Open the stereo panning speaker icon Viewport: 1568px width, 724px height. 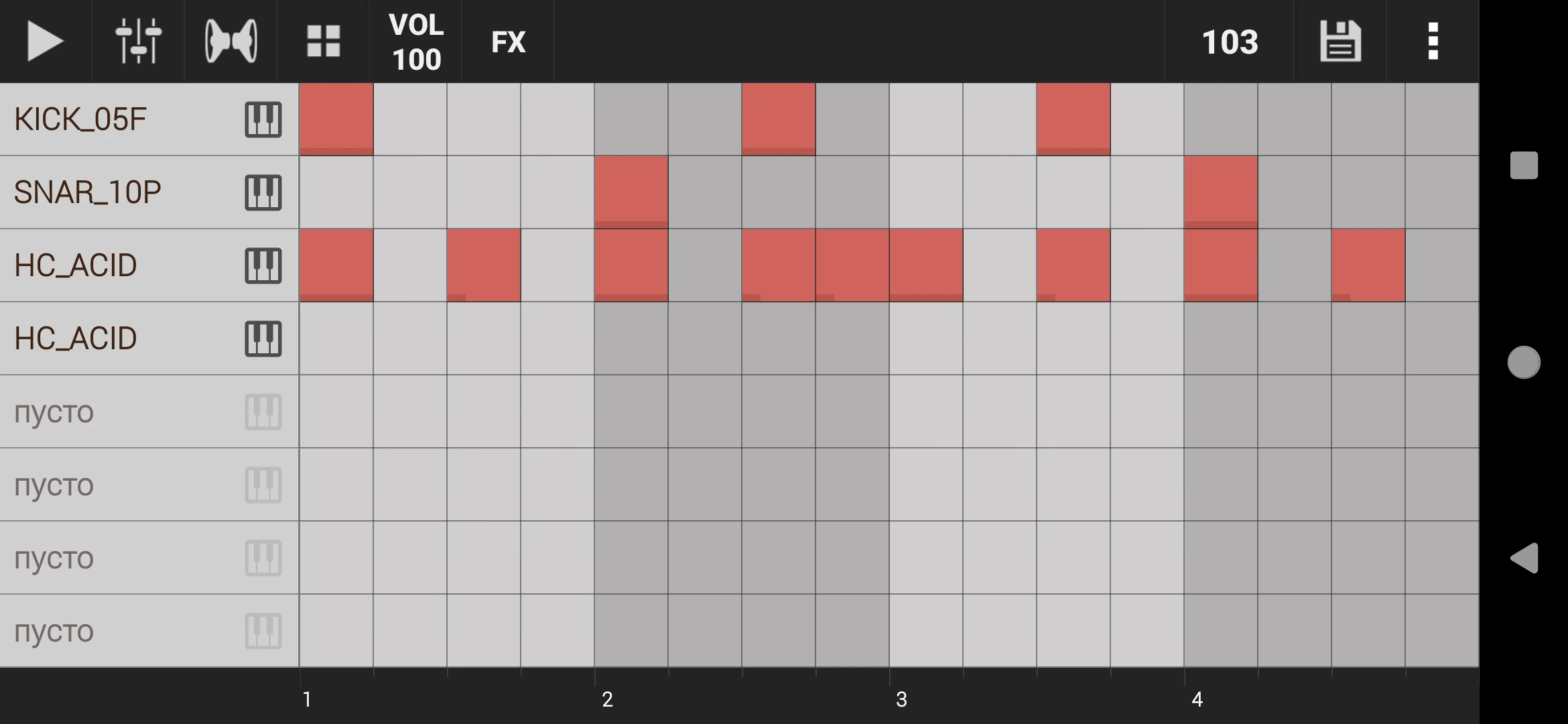click(x=231, y=42)
